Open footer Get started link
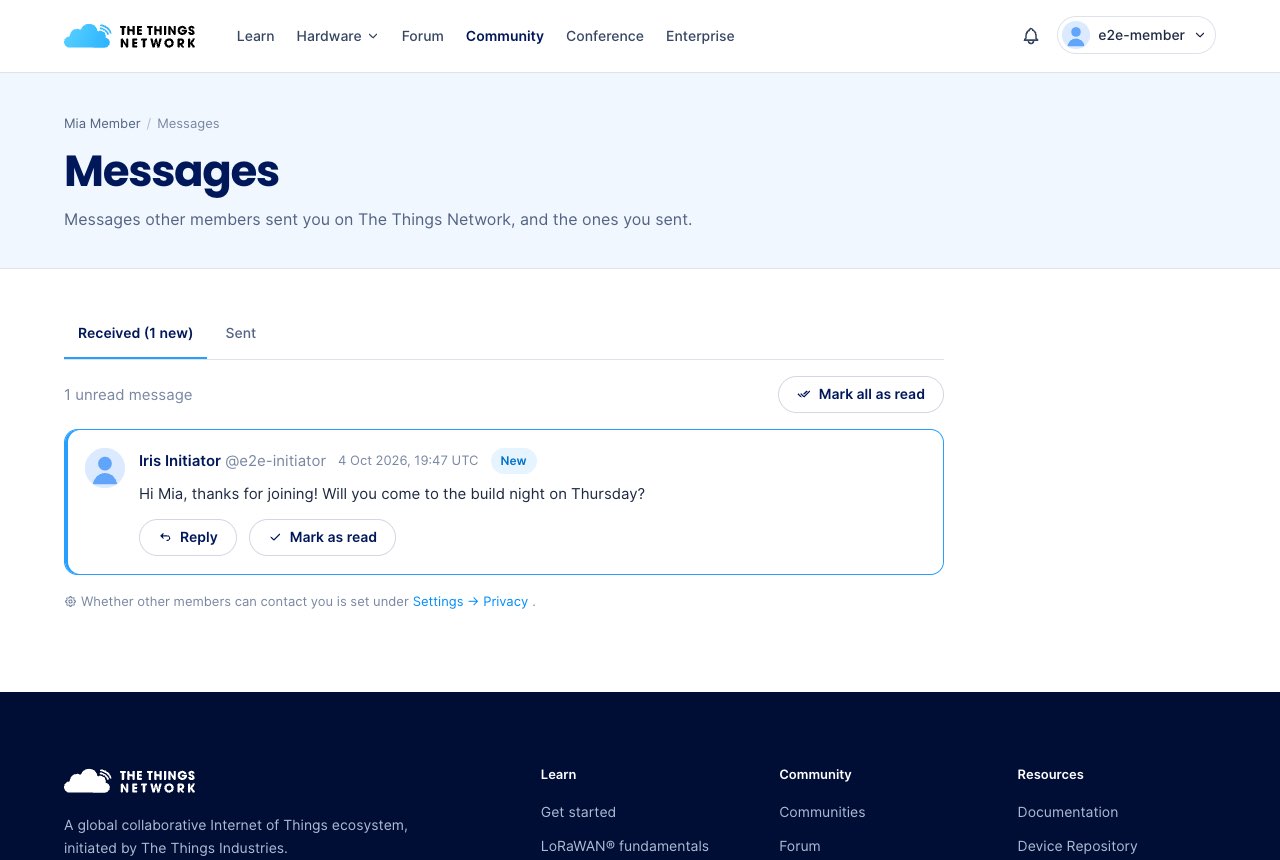The image size is (1280, 860). tap(578, 812)
